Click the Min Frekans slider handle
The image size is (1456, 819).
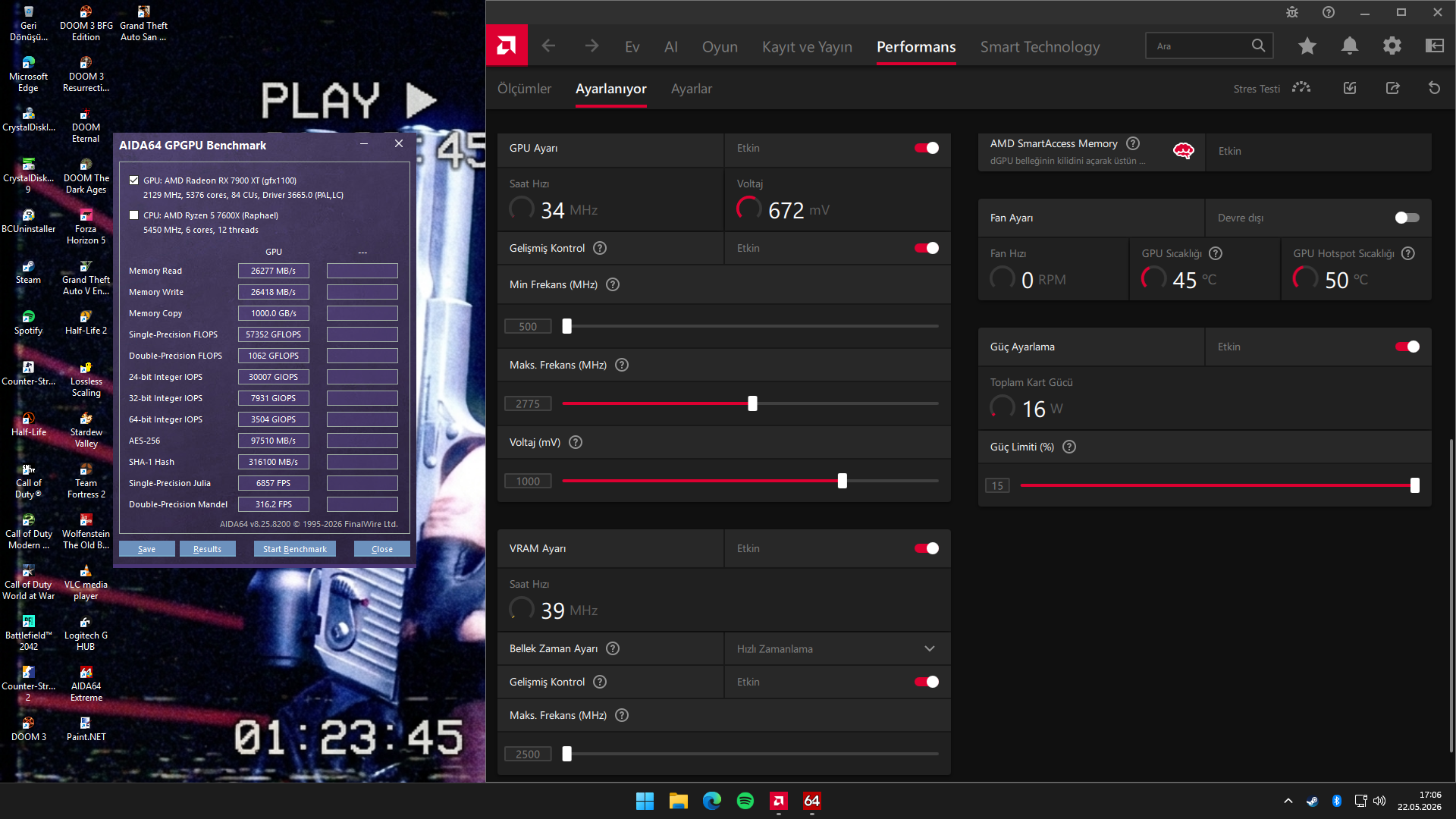tap(566, 326)
